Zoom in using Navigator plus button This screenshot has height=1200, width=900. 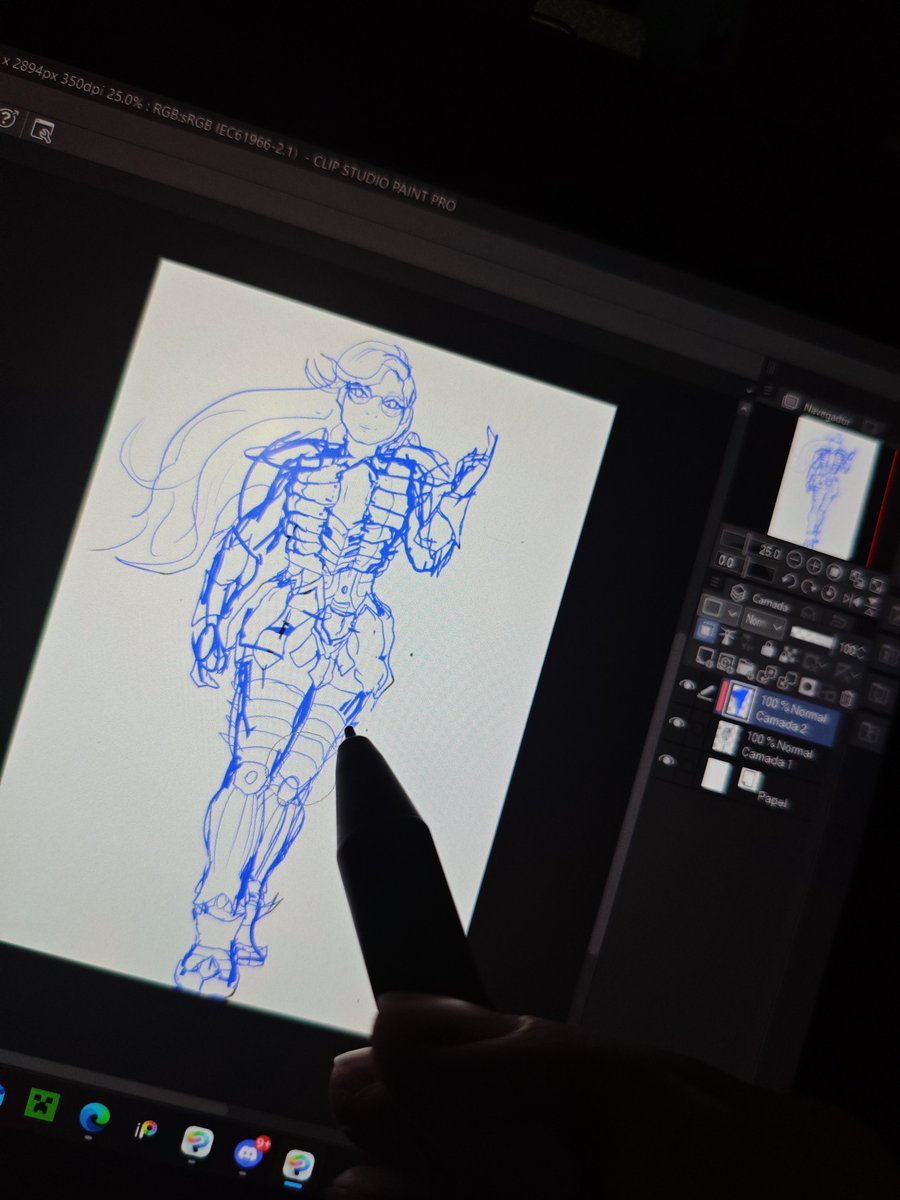tap(814, 565)
